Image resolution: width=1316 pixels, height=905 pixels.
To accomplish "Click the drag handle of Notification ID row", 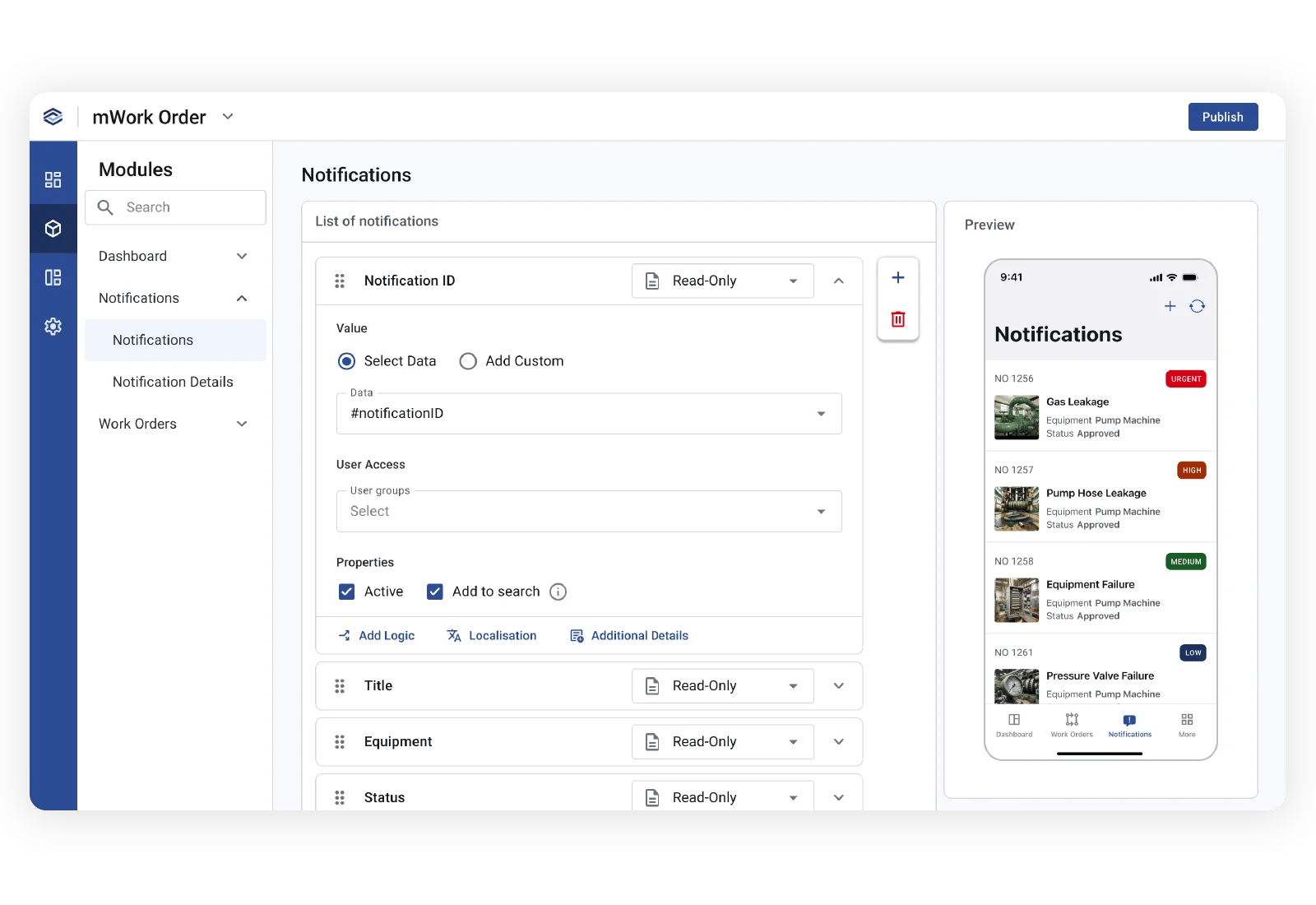I will tap(340, 281).
